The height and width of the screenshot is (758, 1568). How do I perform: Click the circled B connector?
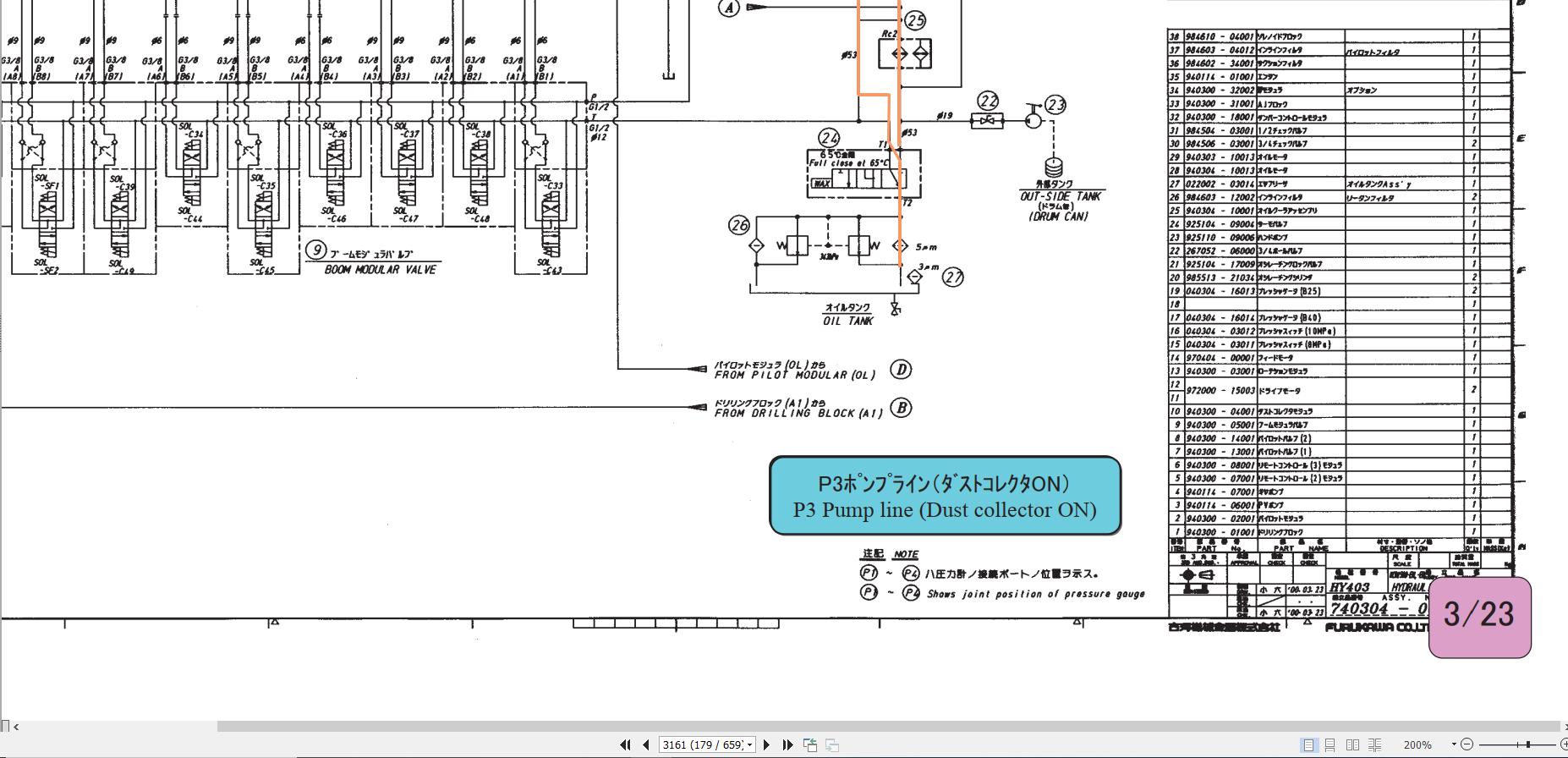902,408
